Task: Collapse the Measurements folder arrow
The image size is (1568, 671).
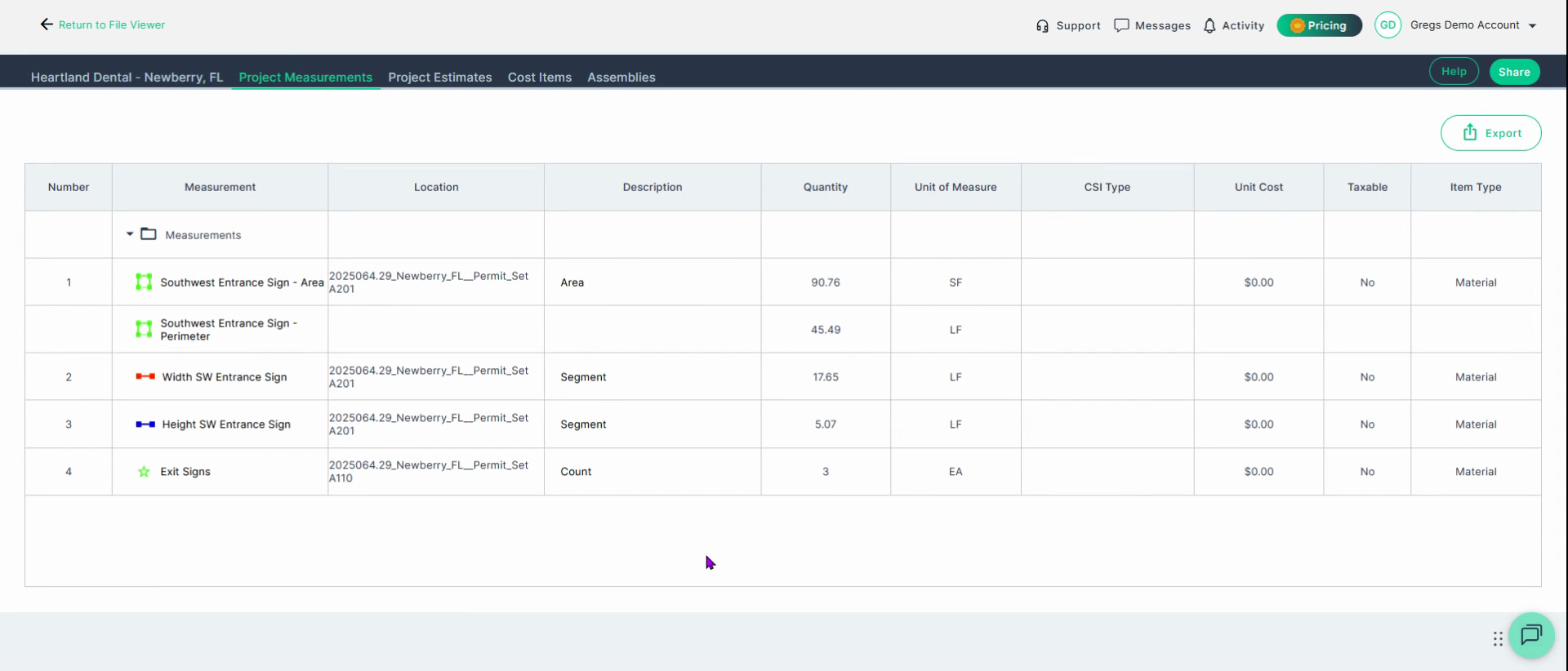Action: coord(130,234)
